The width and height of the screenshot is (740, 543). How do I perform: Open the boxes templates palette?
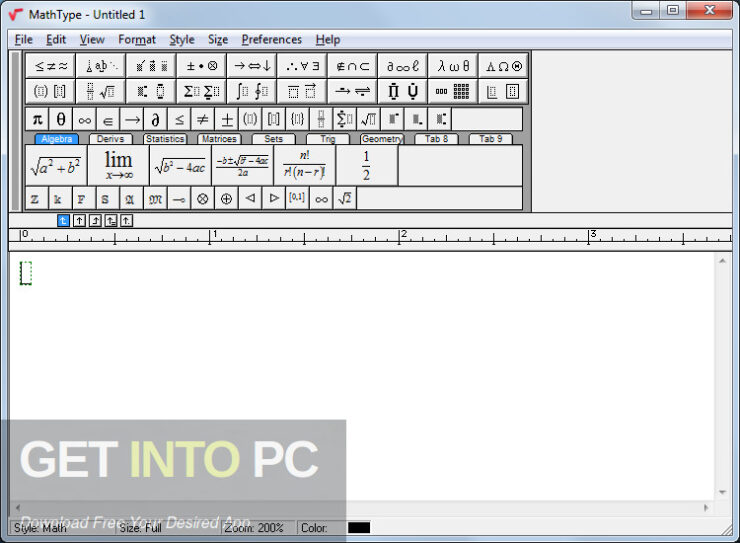point(503,91)
